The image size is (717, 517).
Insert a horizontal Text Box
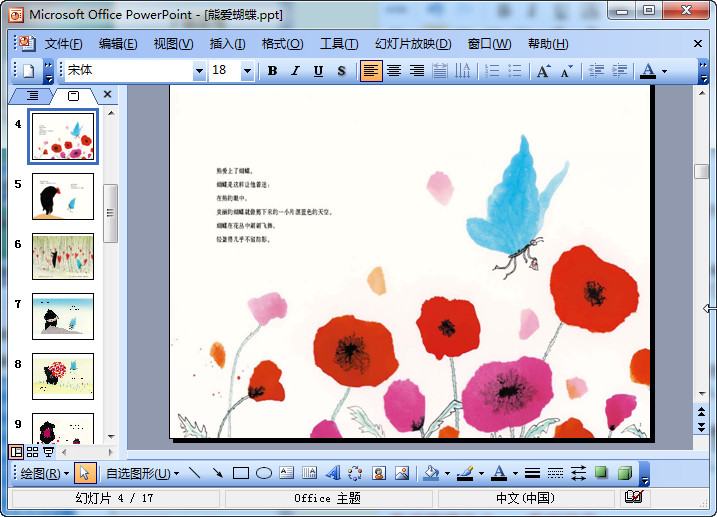point(287,473)
